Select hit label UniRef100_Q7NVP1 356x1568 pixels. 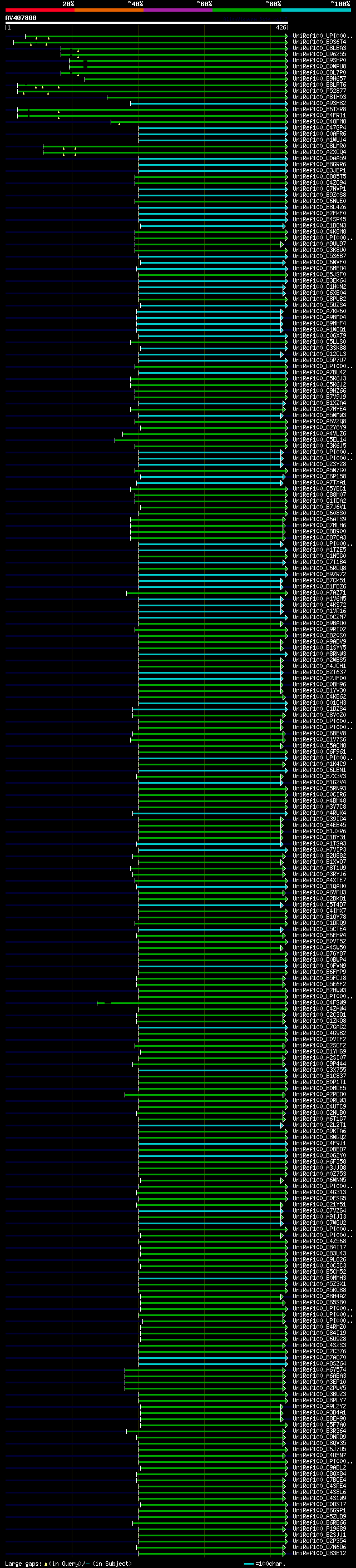click(319, 189)
